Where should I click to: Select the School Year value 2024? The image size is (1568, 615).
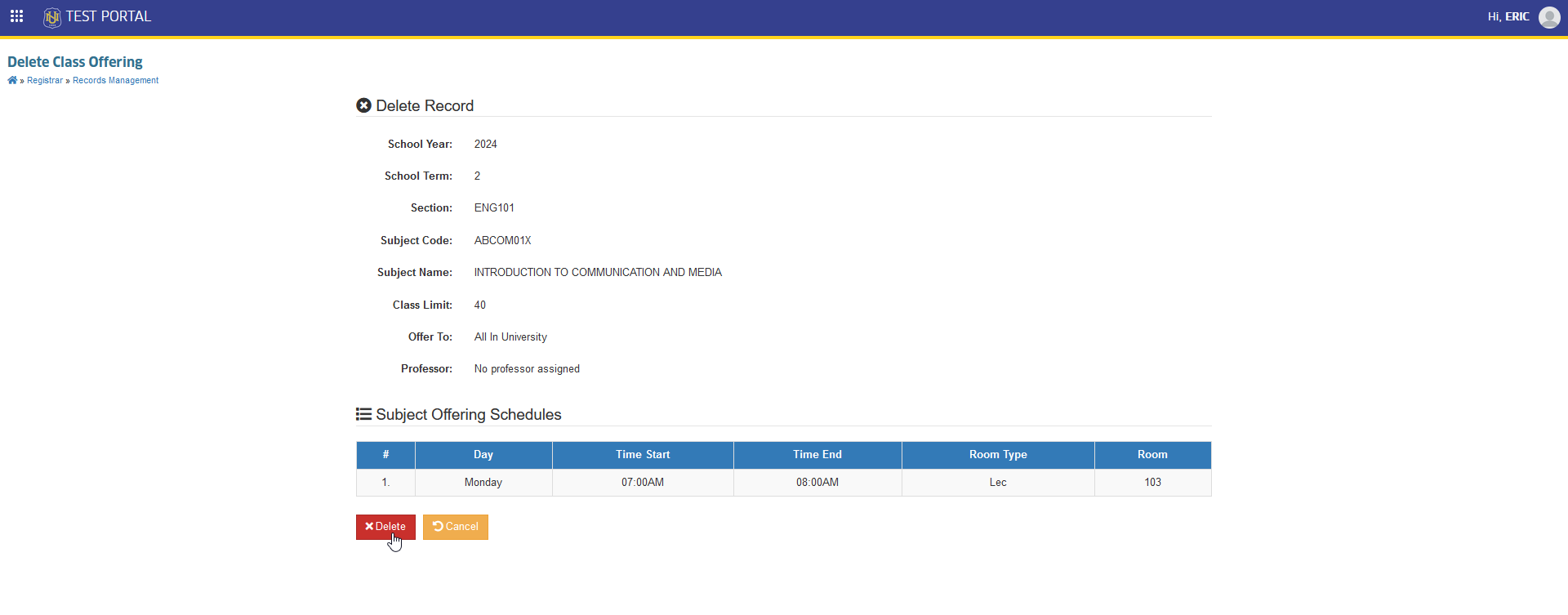pos(486,144)
